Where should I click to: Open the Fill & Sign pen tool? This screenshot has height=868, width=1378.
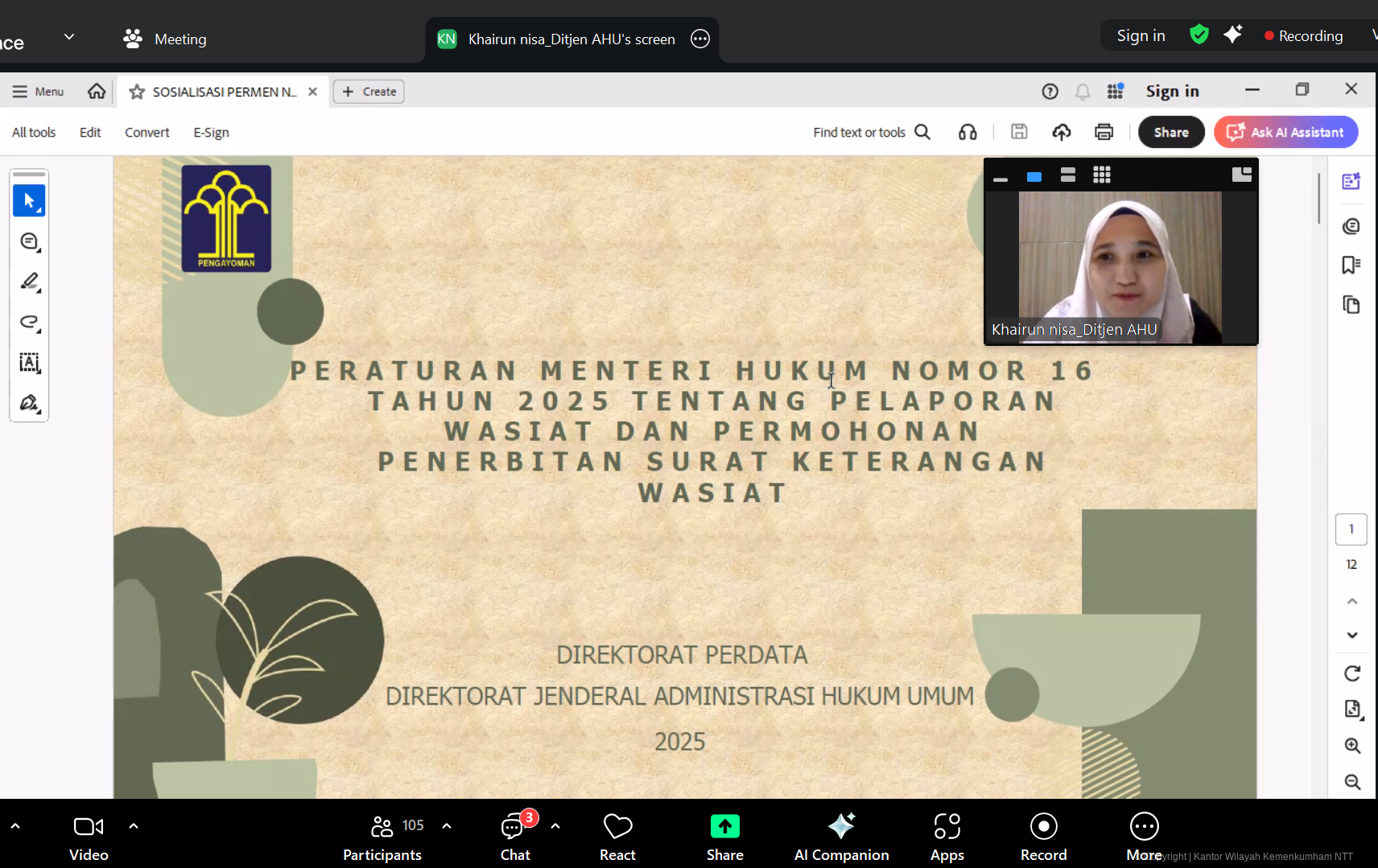29,403
